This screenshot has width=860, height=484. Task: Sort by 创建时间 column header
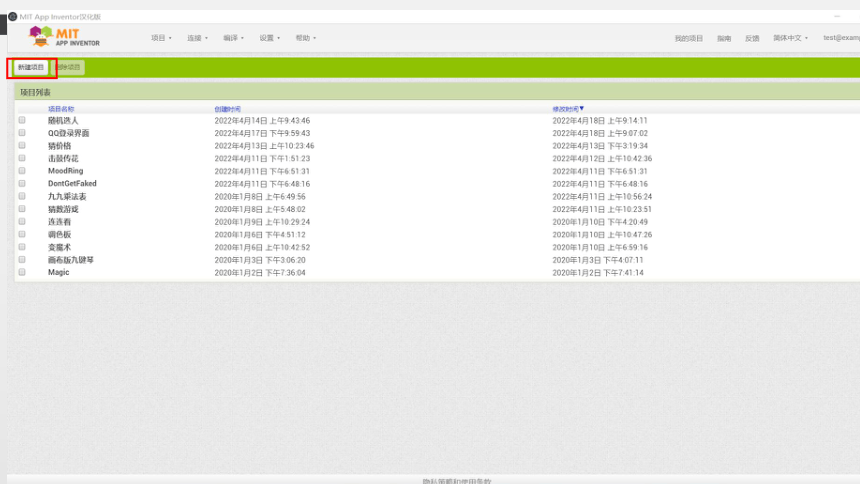[228, 109]
